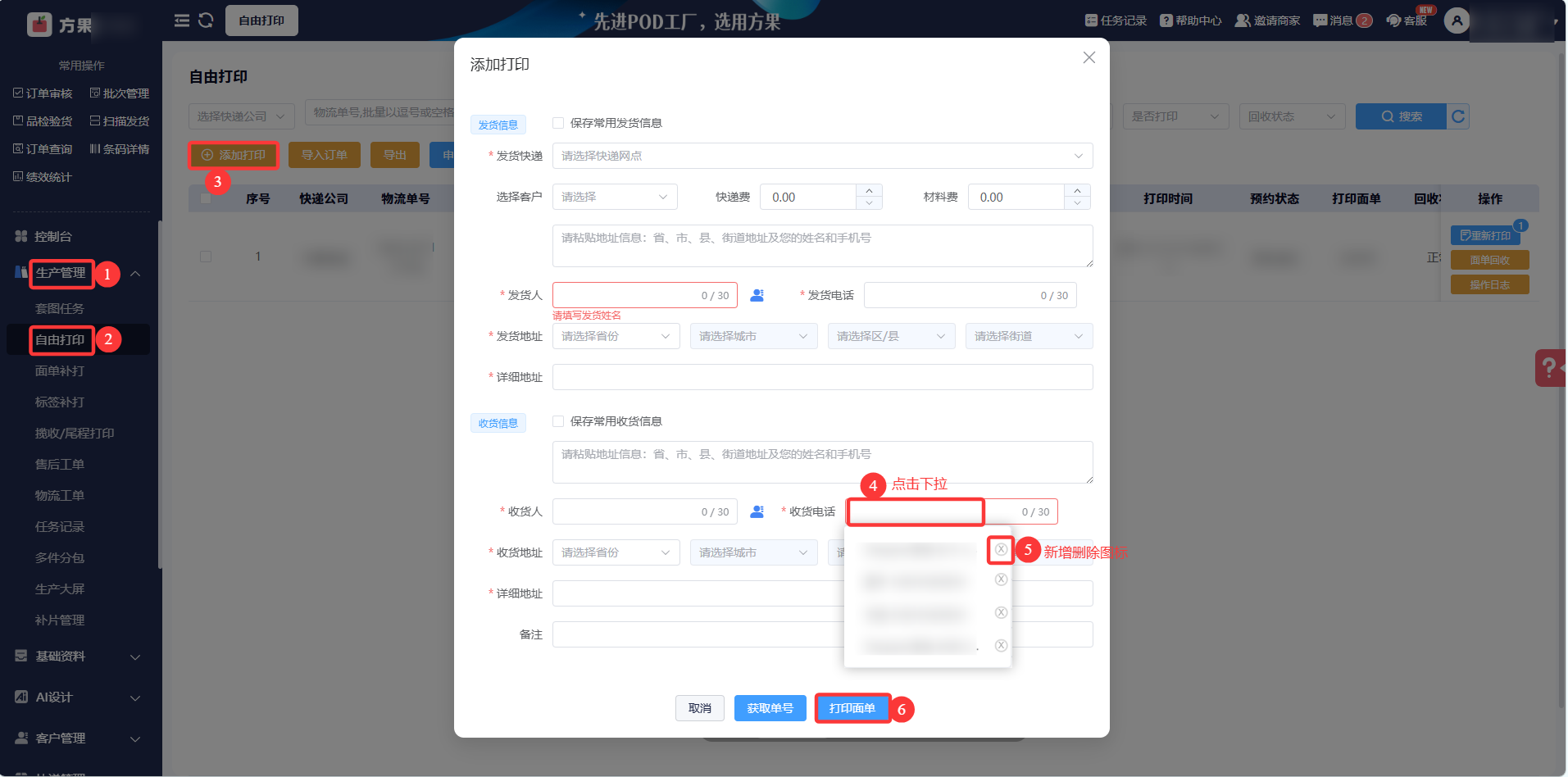This screenshot has height=777, width=1568.
Task: Click 取消 button in dialog
Action: (700, 708)
